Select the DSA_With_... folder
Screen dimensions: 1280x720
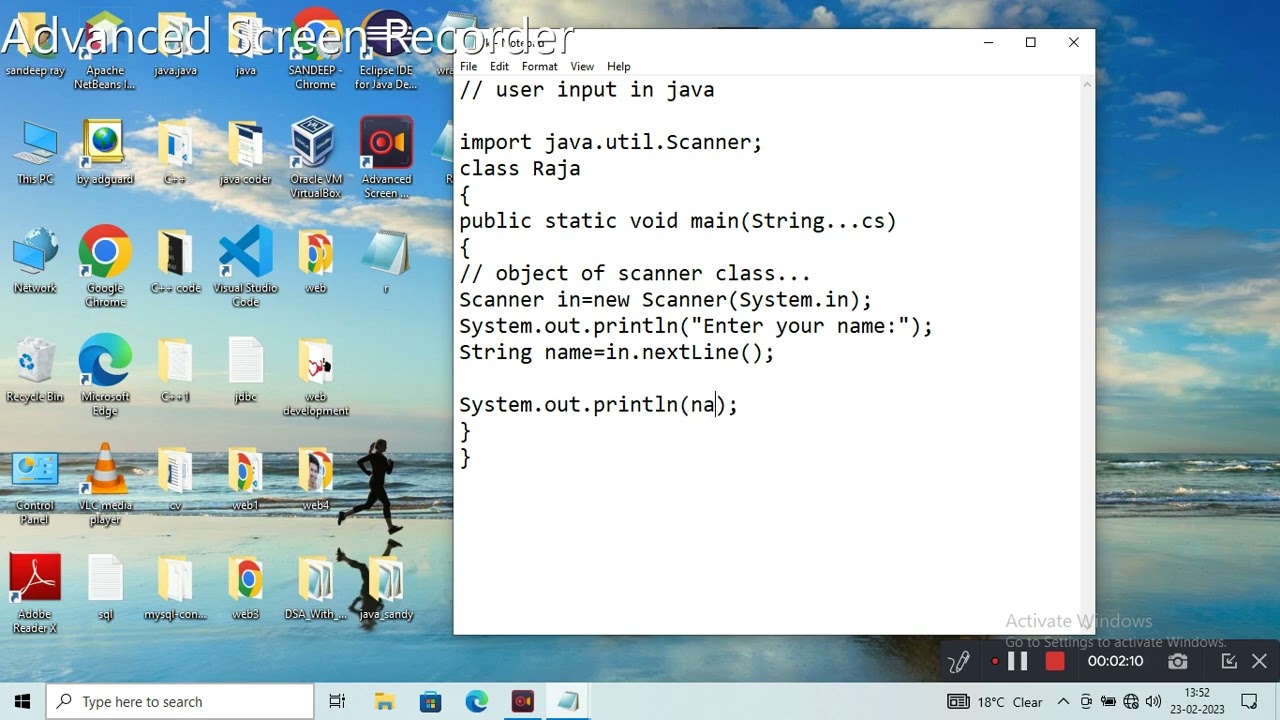[315, 588]
